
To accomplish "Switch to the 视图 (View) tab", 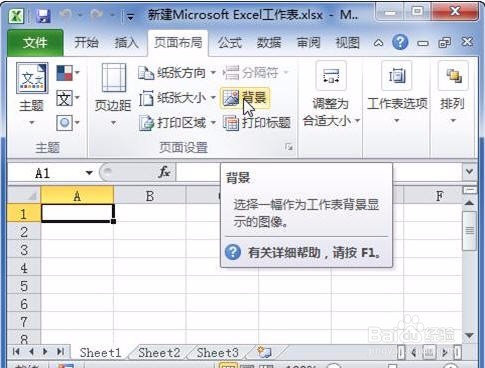I will click(x=347, y=43).
